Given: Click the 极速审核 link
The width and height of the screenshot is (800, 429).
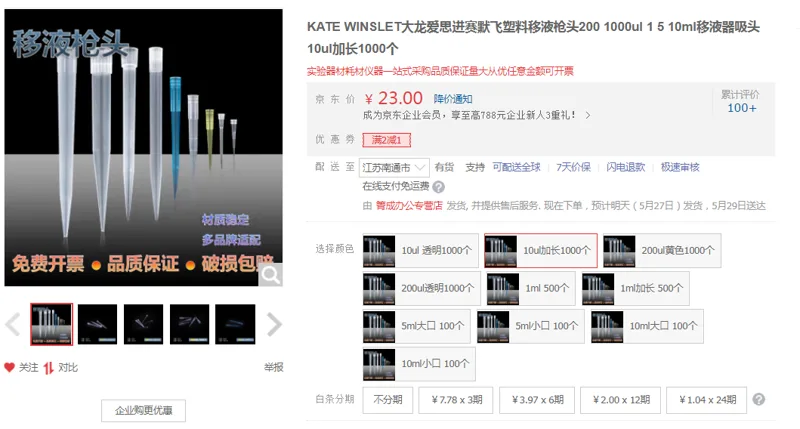Looking at the screenshot, I should 680,167.
